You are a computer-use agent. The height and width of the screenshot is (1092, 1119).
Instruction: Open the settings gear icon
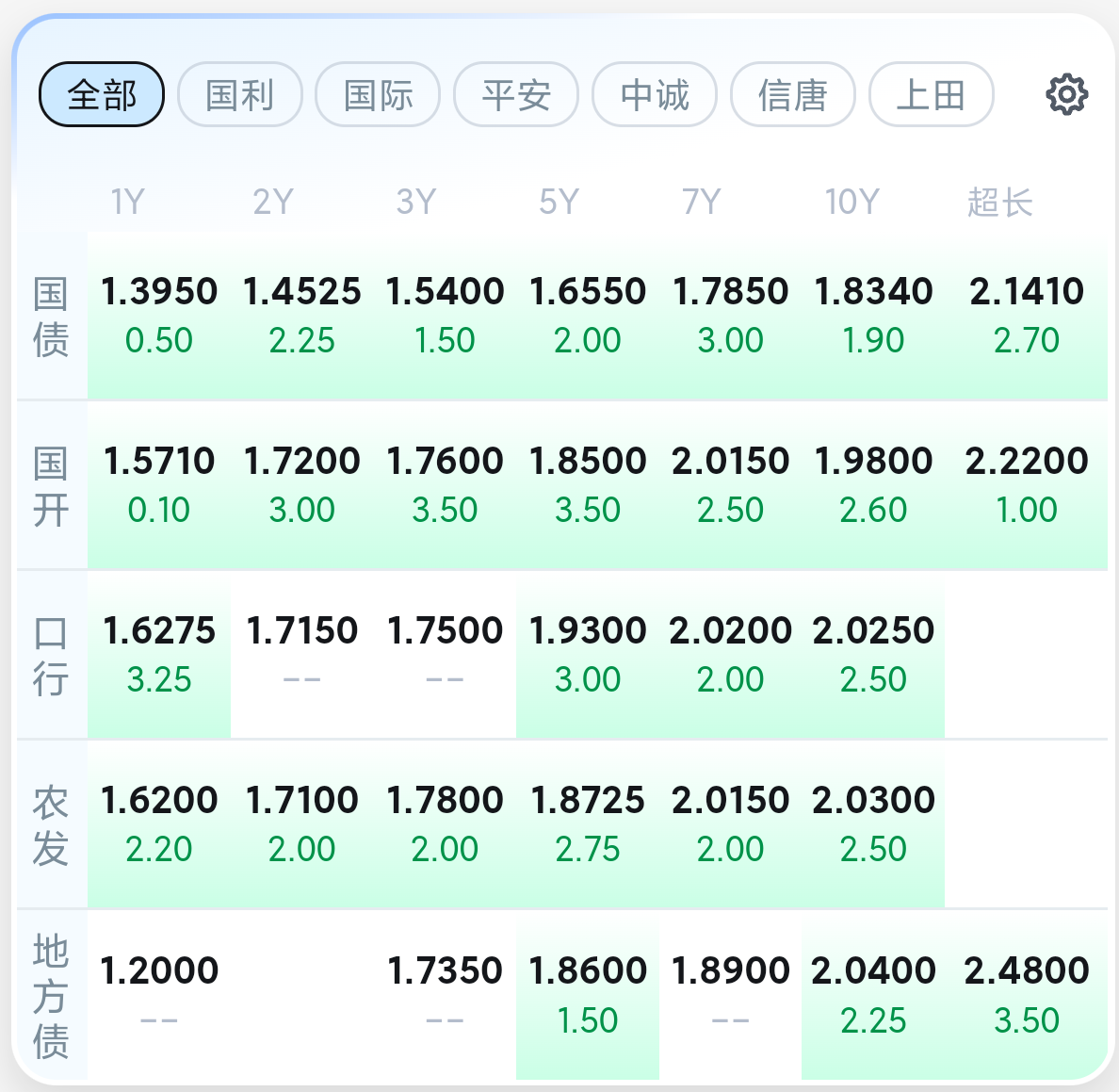point(1066,94)
